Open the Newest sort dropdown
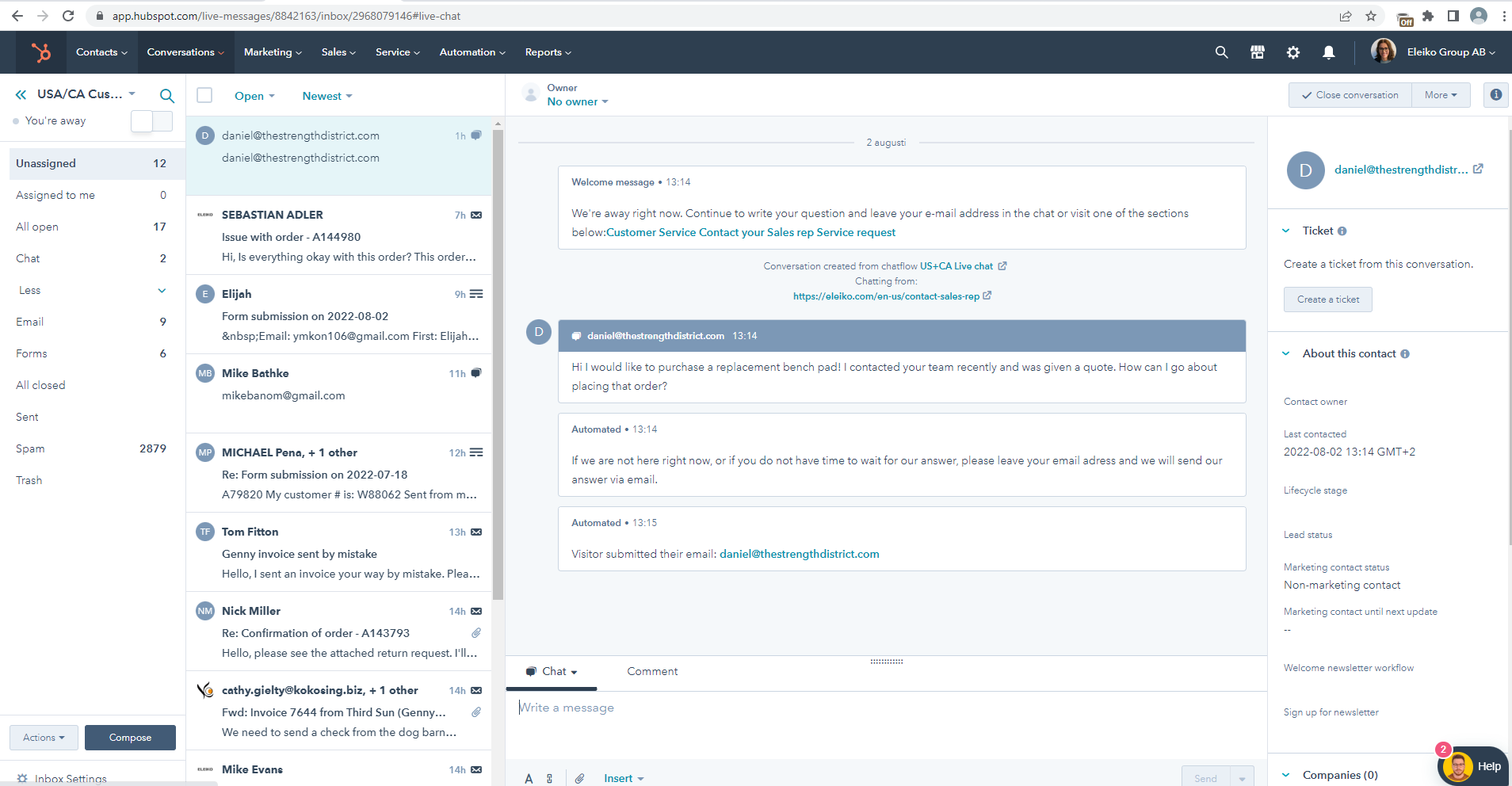Viewport: 1512px width, 786px height. [x=326, y=96]
